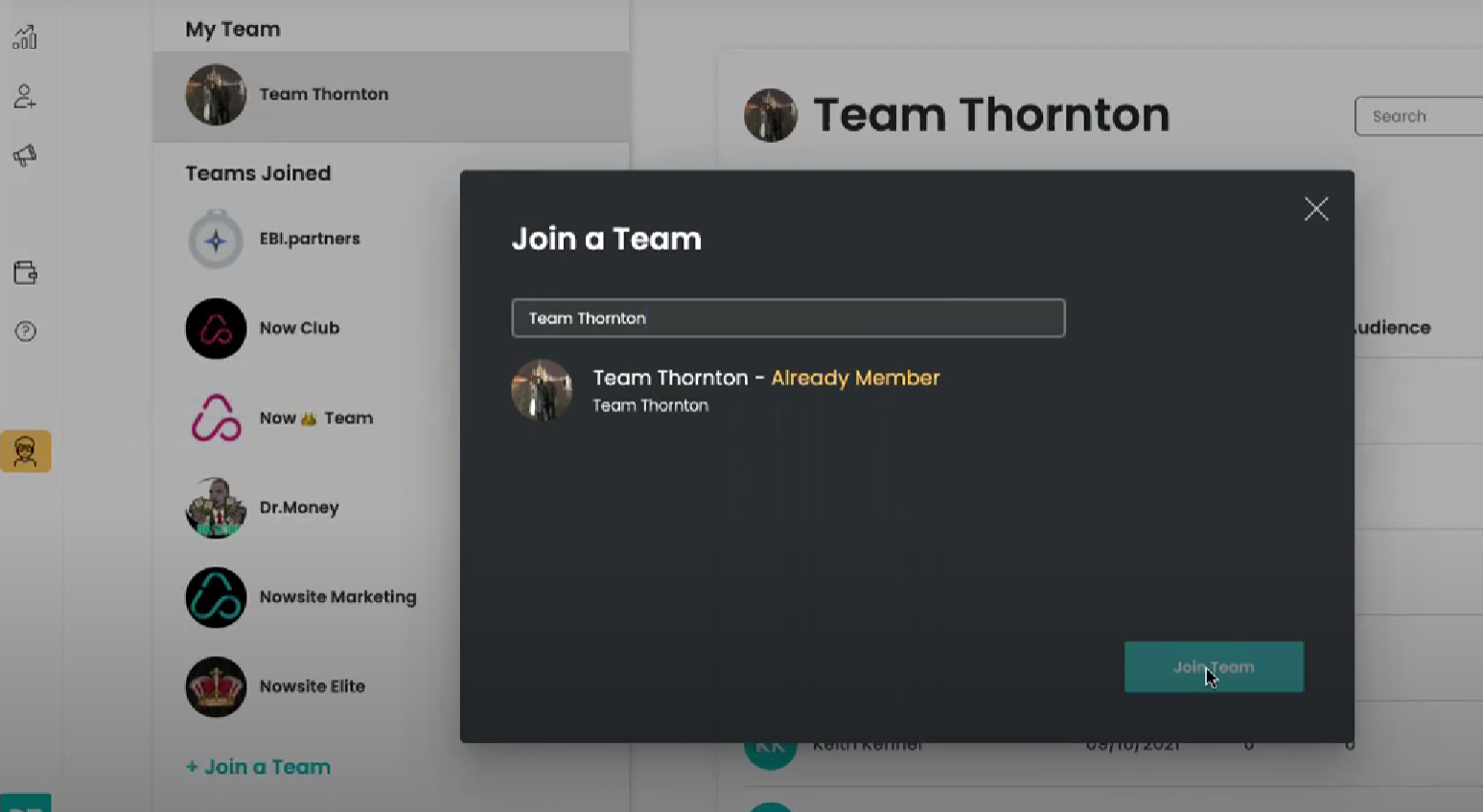Open the megaphone campaigns icon

click(x=25, y=155)
